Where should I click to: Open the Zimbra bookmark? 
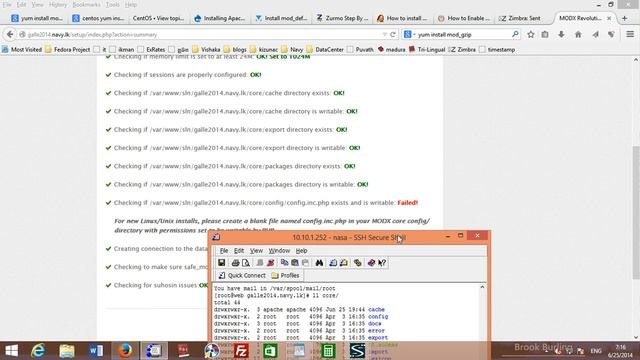[462, 49]
